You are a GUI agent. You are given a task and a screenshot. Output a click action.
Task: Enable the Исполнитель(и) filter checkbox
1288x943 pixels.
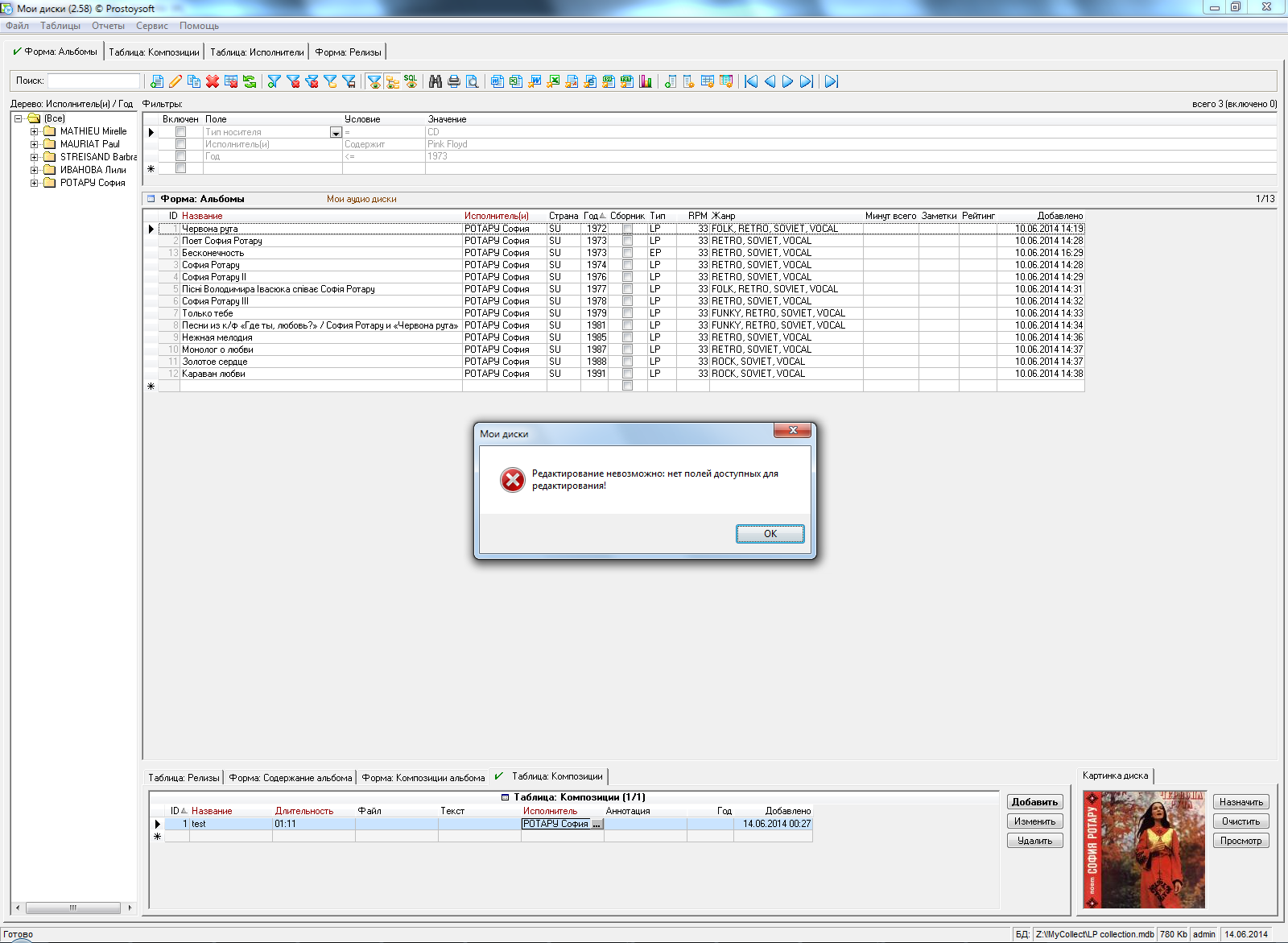click(x=180, y=144)
